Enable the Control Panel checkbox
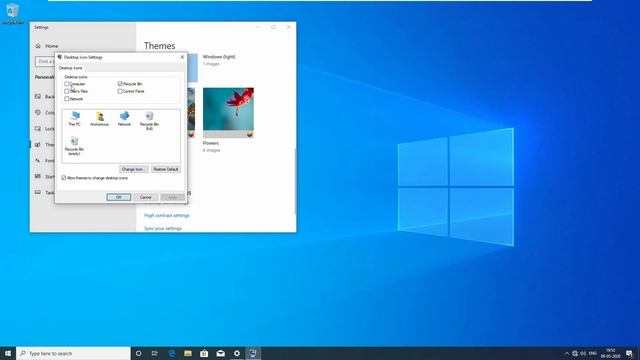 pos(120,91)
